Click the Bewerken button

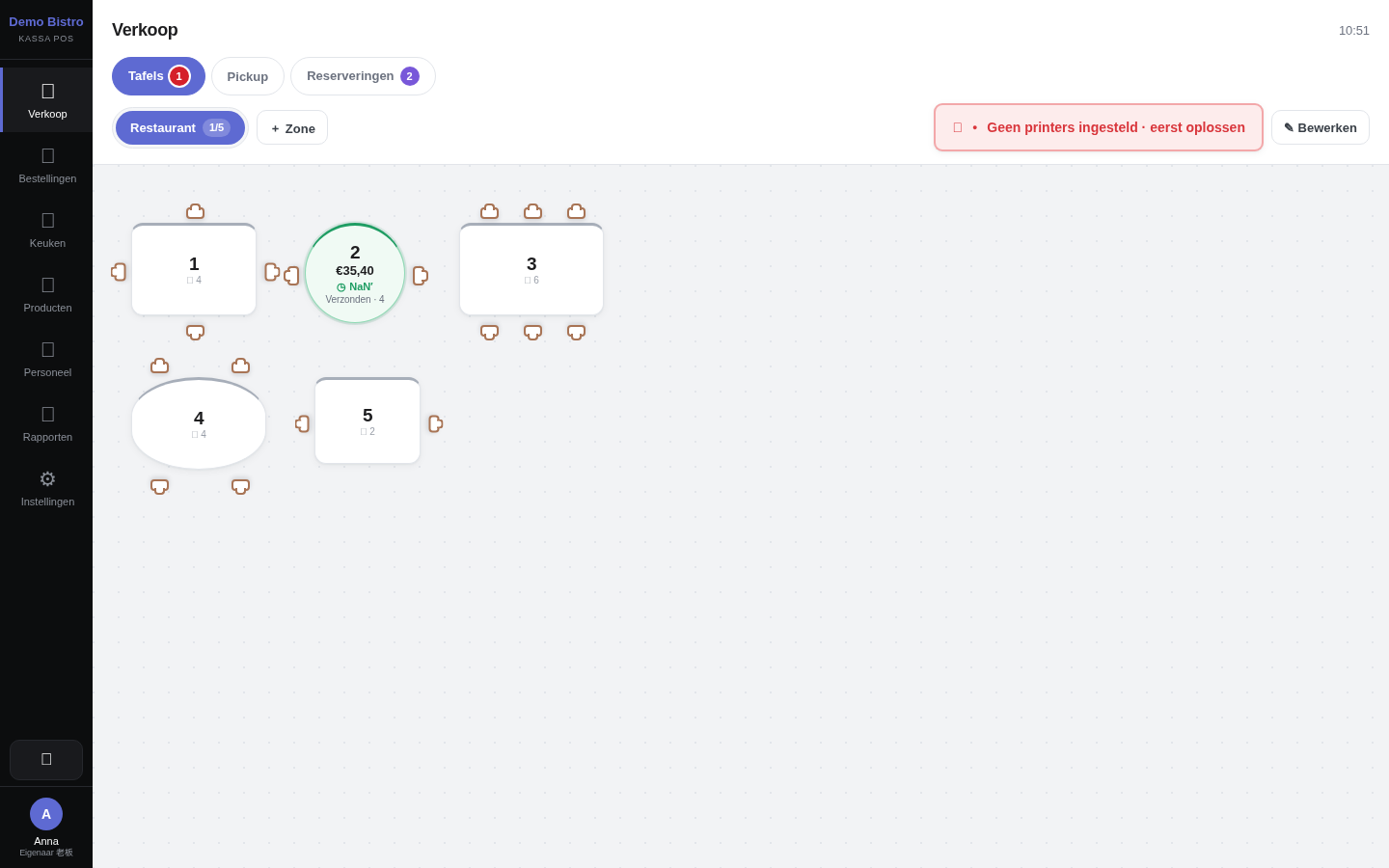(1320, 127)
